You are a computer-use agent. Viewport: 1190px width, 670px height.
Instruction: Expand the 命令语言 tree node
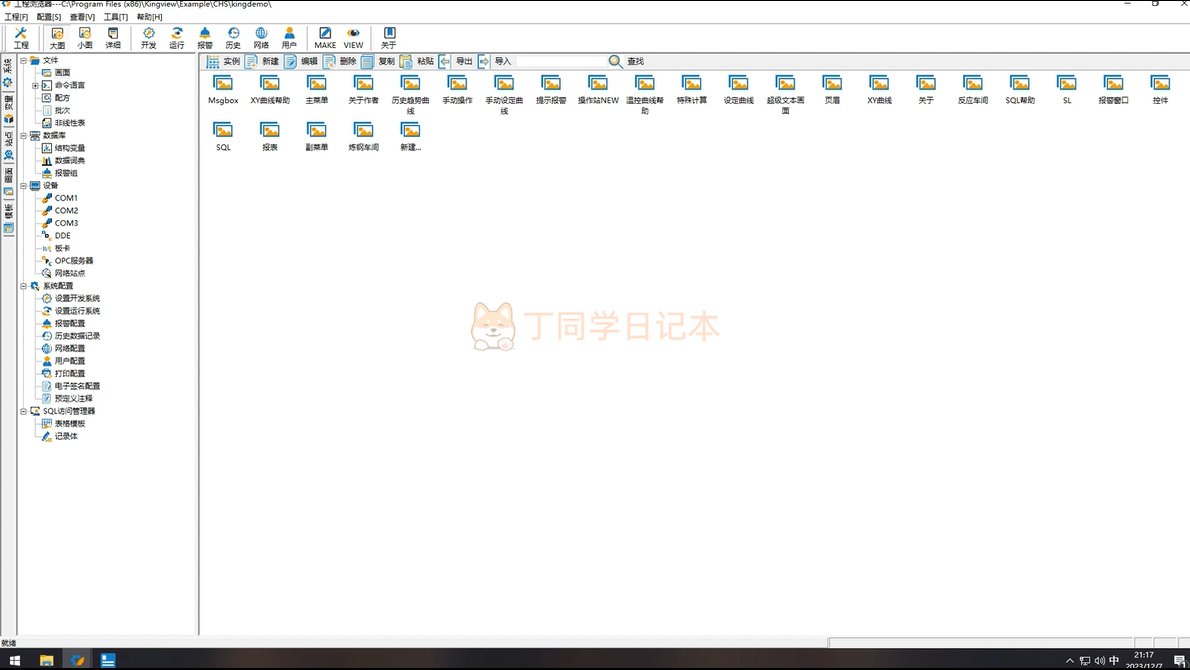click(35, 86)
